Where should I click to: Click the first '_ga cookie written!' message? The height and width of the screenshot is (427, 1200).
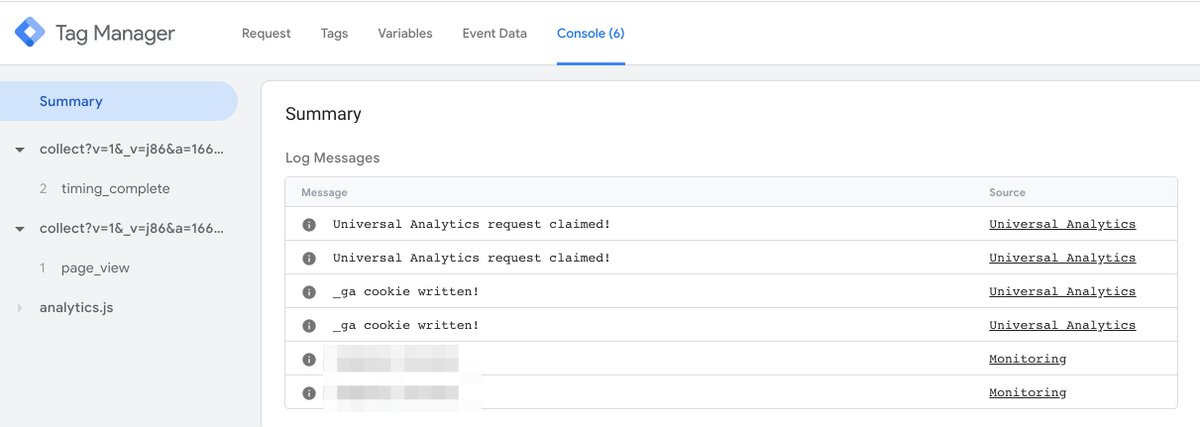click(406, 292)
